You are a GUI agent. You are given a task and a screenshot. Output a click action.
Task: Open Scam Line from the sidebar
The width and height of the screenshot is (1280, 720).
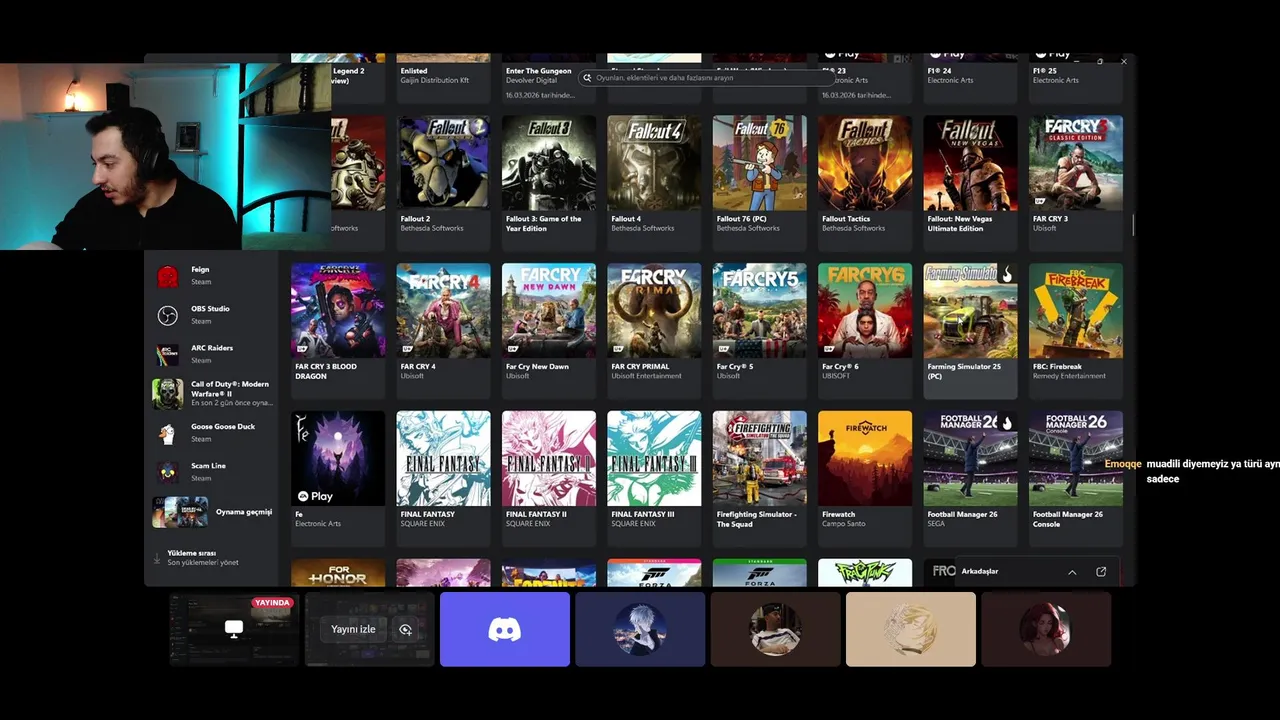click(212, 472)
